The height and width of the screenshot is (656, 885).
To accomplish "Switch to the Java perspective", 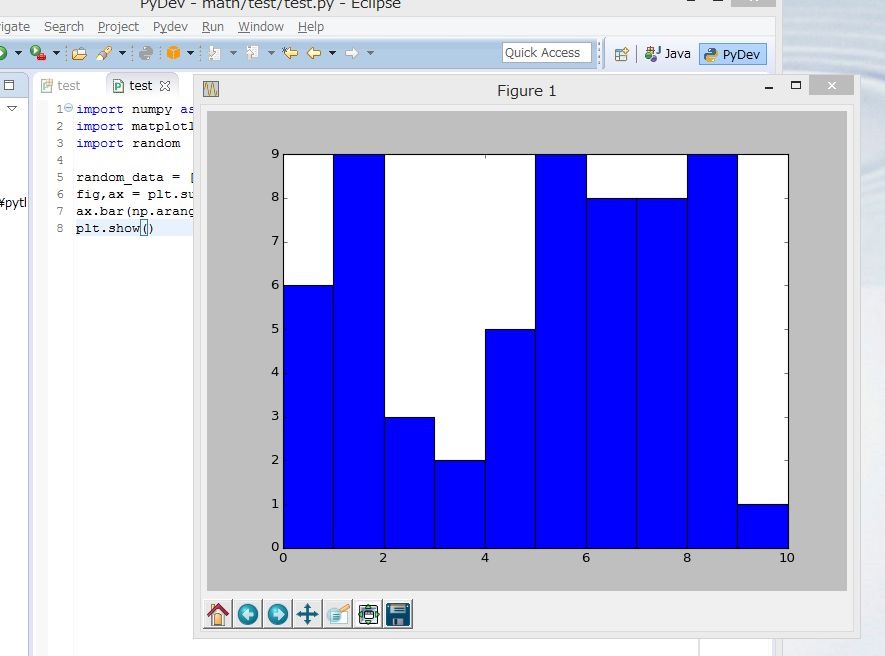I will [x=668, y=54].
